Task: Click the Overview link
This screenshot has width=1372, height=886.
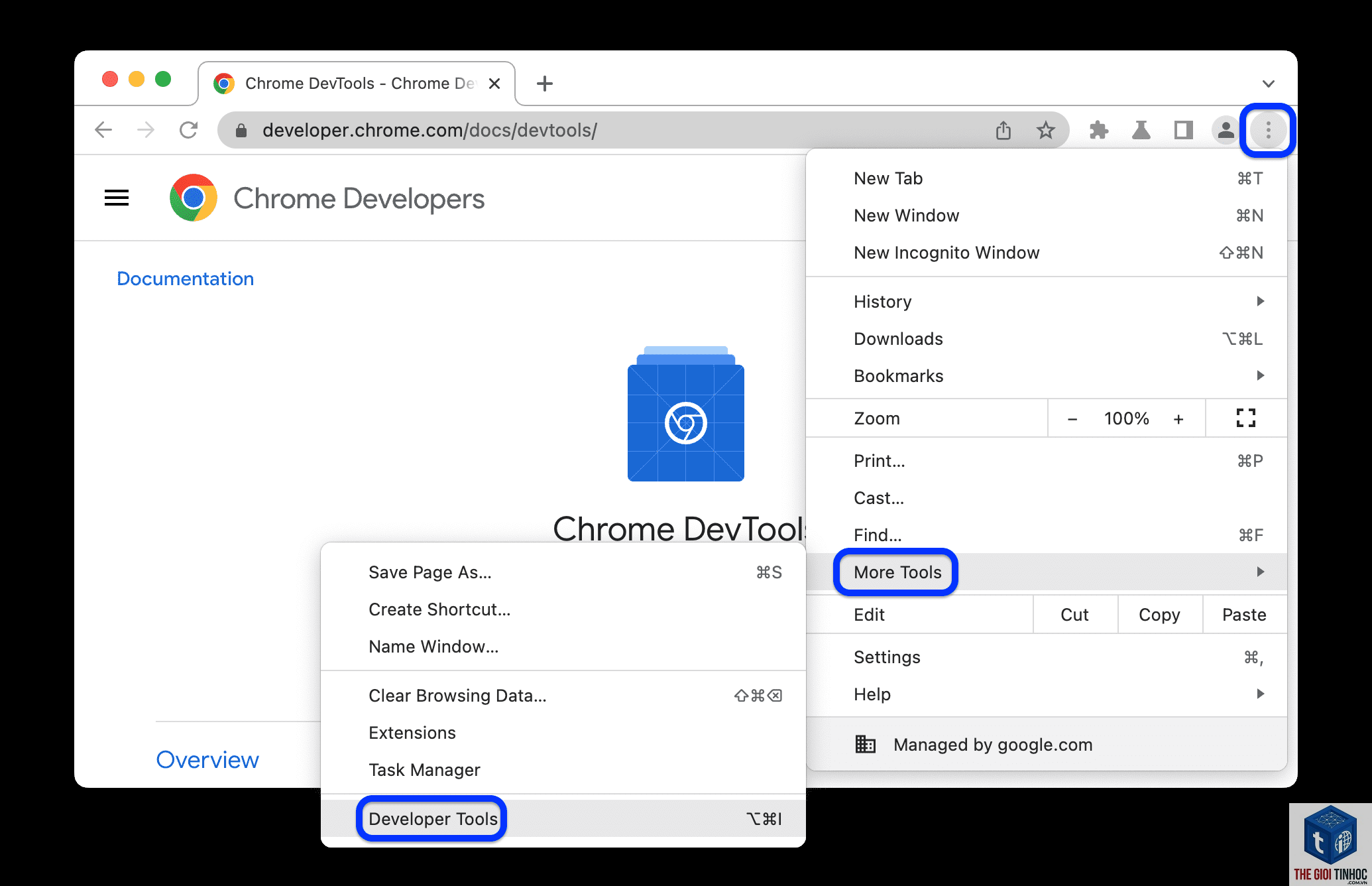Action: point(207,760)
